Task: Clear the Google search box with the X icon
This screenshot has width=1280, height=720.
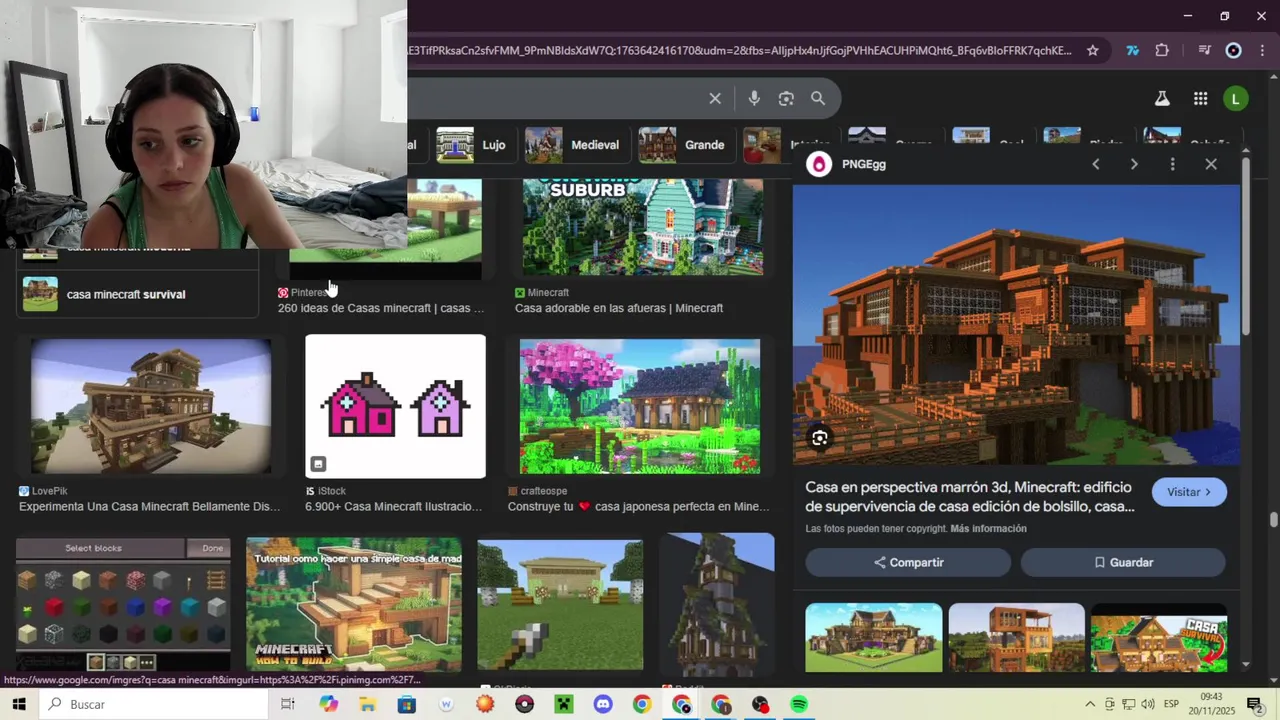Action: coord(715,98)
